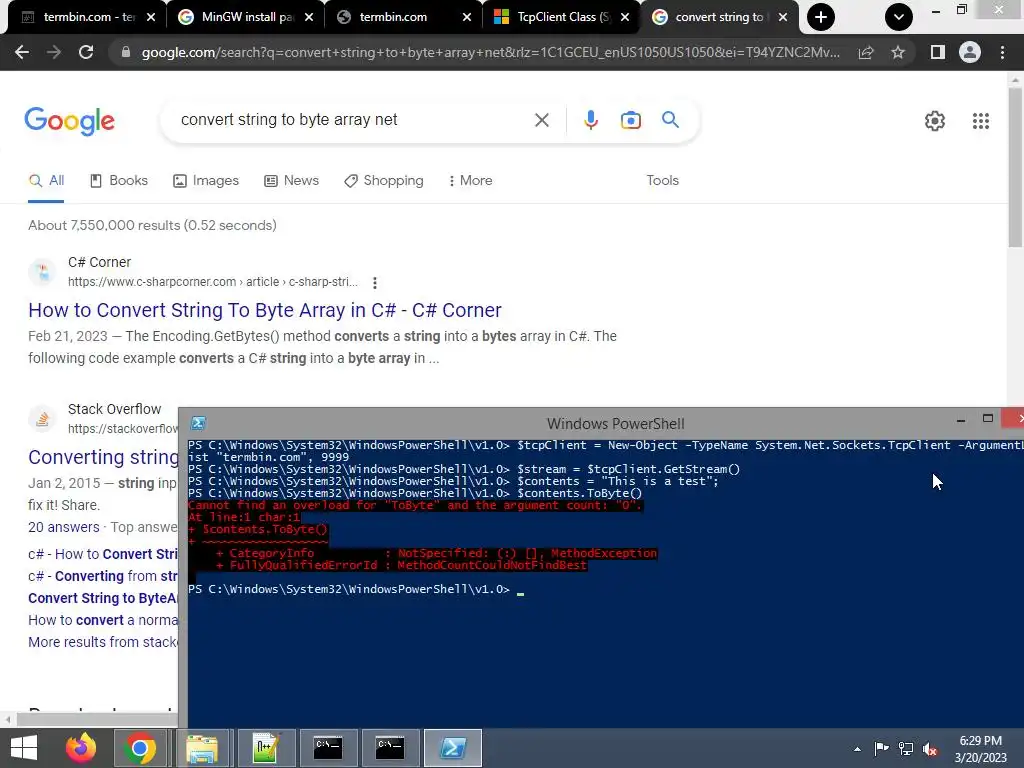This screenshot has width=1024, height=768.
Task: Expand the tab search dropdown arrow
Action: click(x=899, y=17)
